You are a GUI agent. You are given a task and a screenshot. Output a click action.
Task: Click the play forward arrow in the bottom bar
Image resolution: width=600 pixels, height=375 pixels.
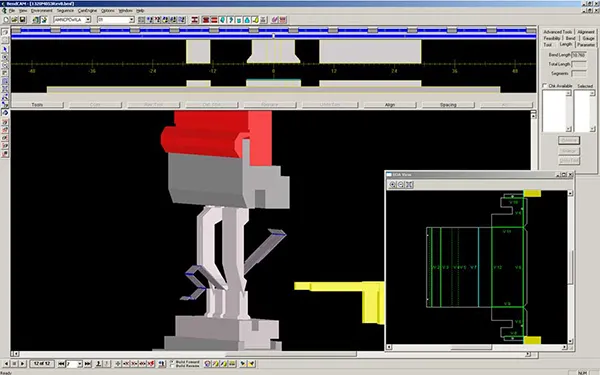pos(22,364)
